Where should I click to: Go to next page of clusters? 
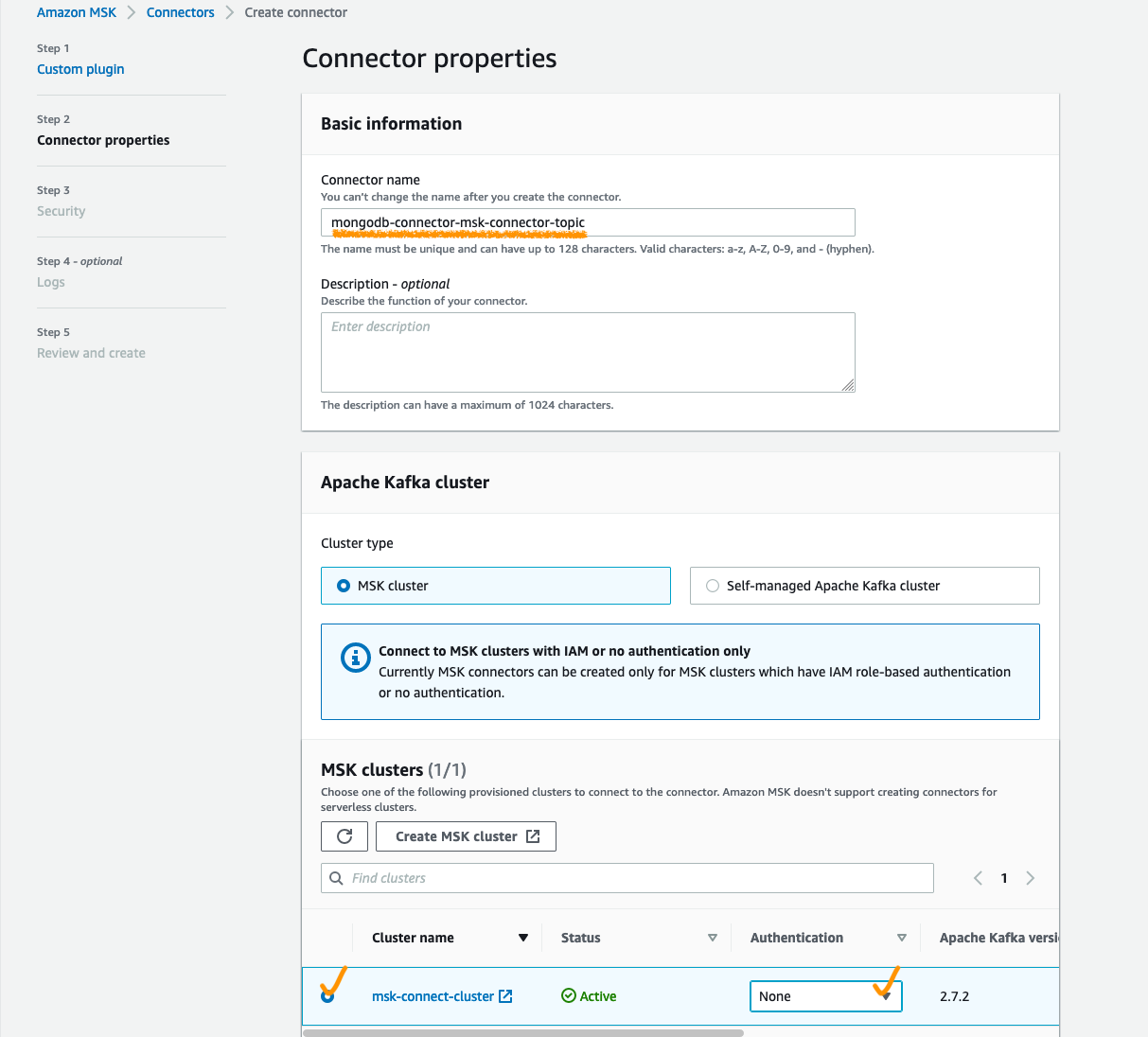[1031, 878]
